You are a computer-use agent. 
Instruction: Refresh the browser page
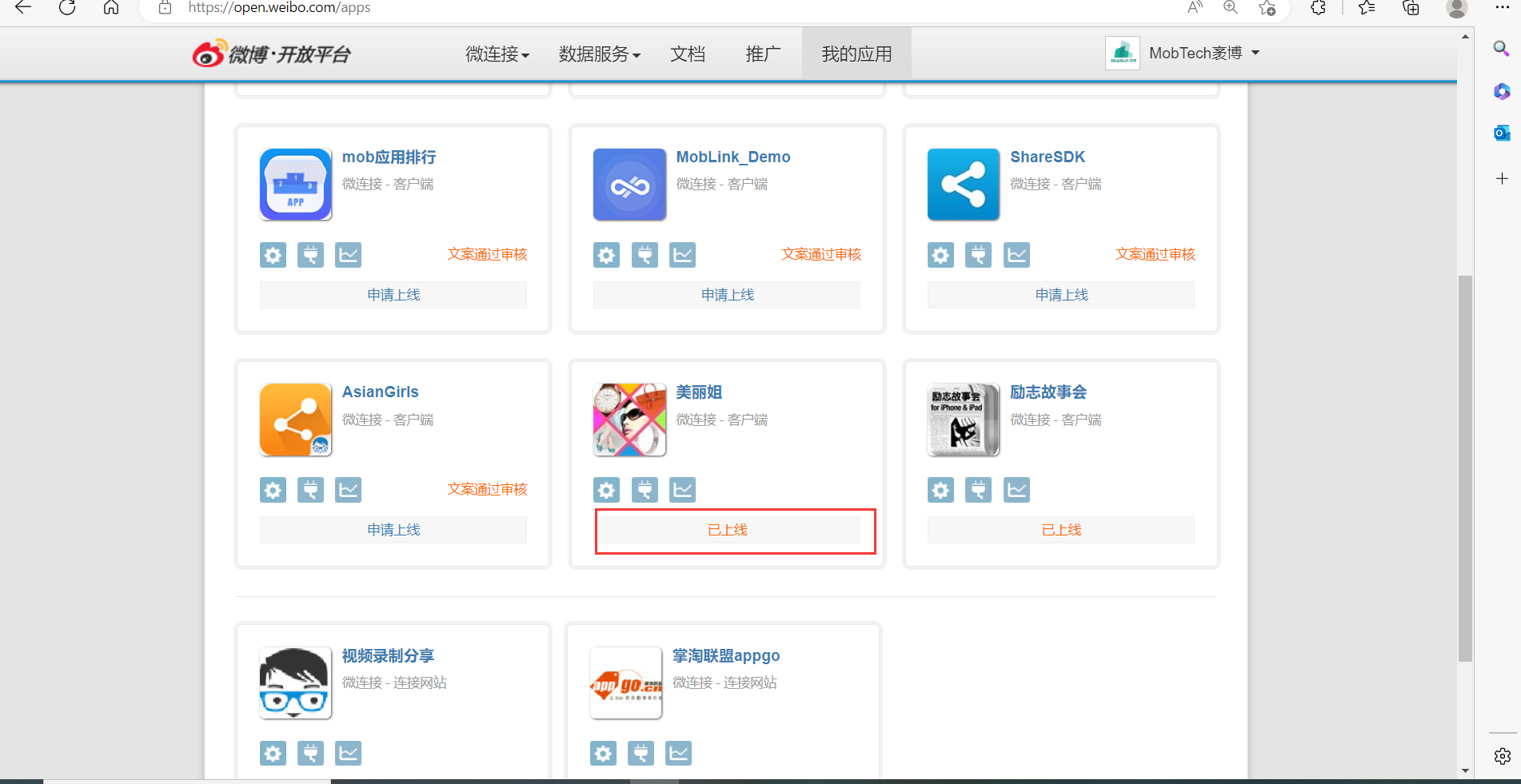click(67, 8)
